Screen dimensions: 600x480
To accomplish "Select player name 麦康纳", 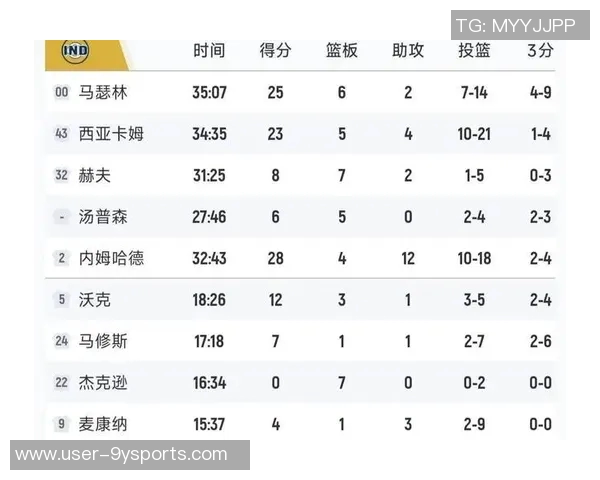I will pos(103,424).
